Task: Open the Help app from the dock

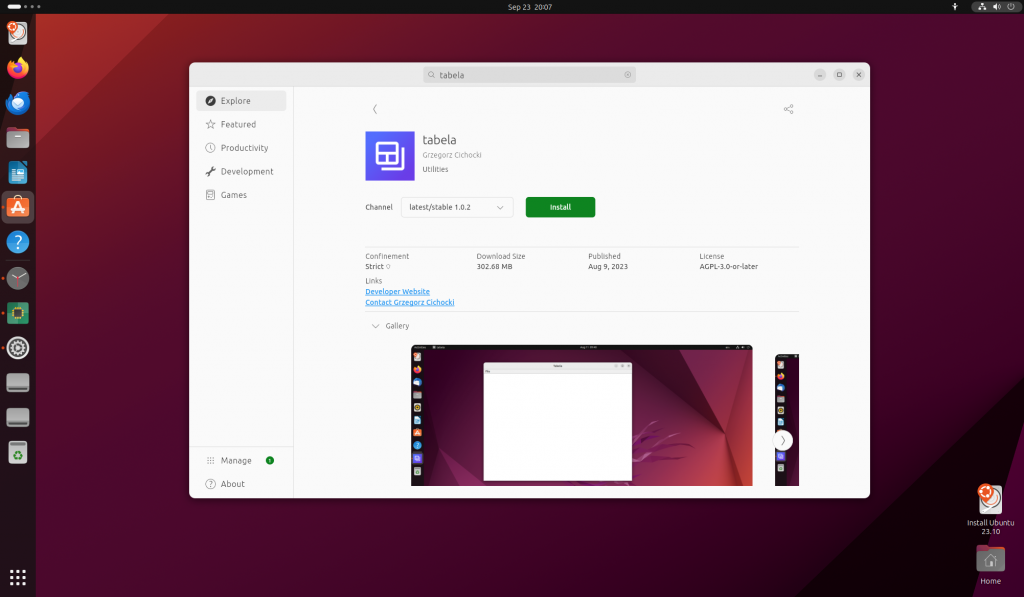Action: click(x=17, y=242)
